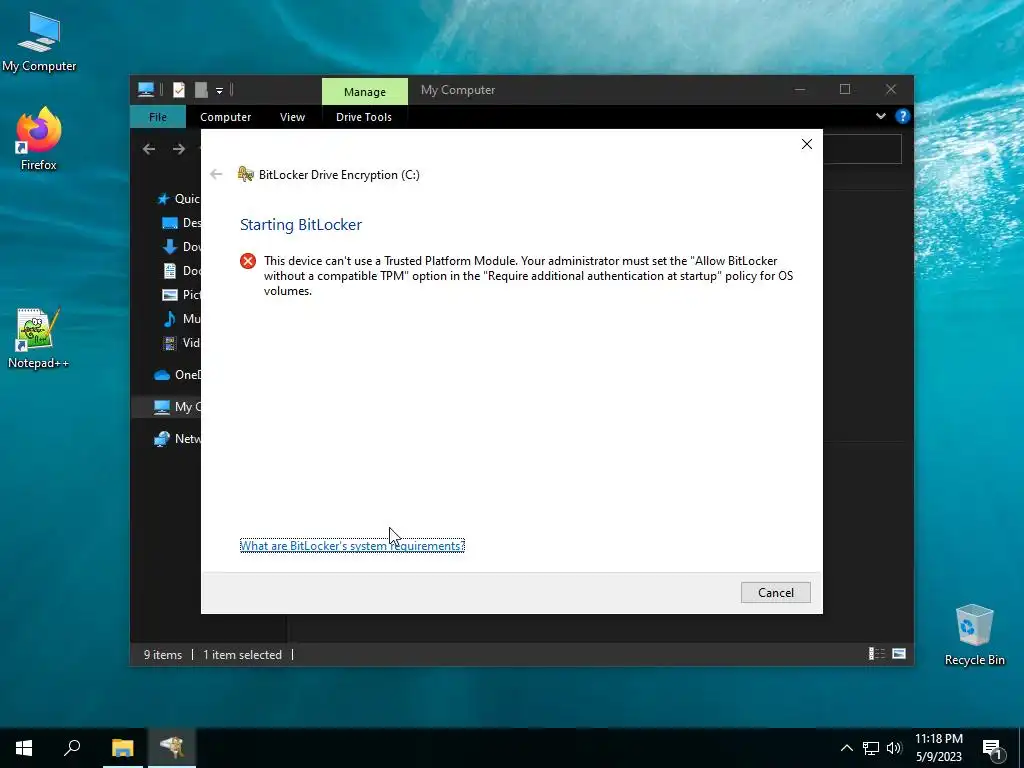Viewport: 1024px width, 768px height.
Task: Switch to details view icon in status bar
Action: pyautogui.click(x=876, y=654)
